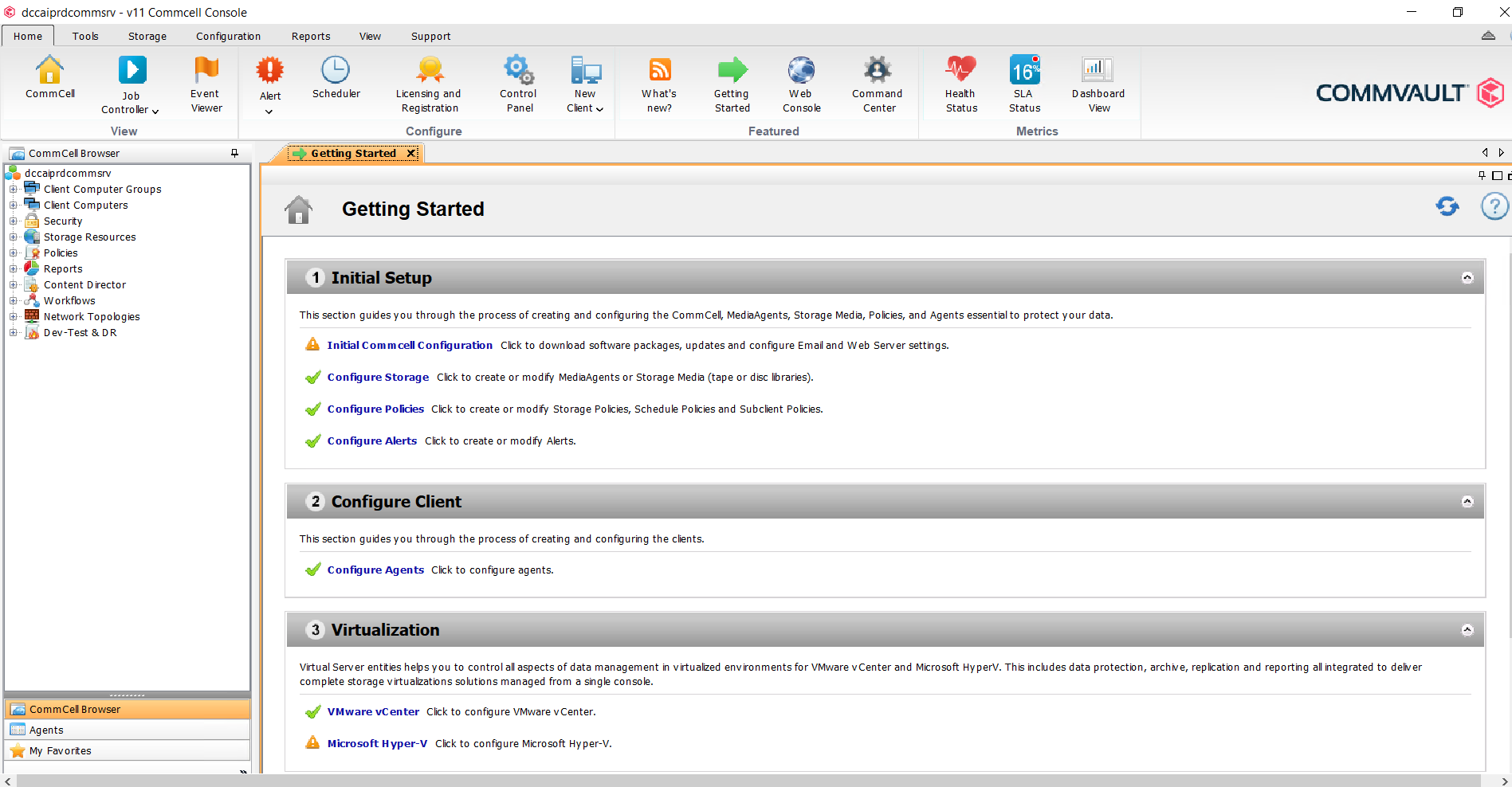Screen dimensions: 1512x787
Task: Expand Client Computers node
Action: (13, 205)
